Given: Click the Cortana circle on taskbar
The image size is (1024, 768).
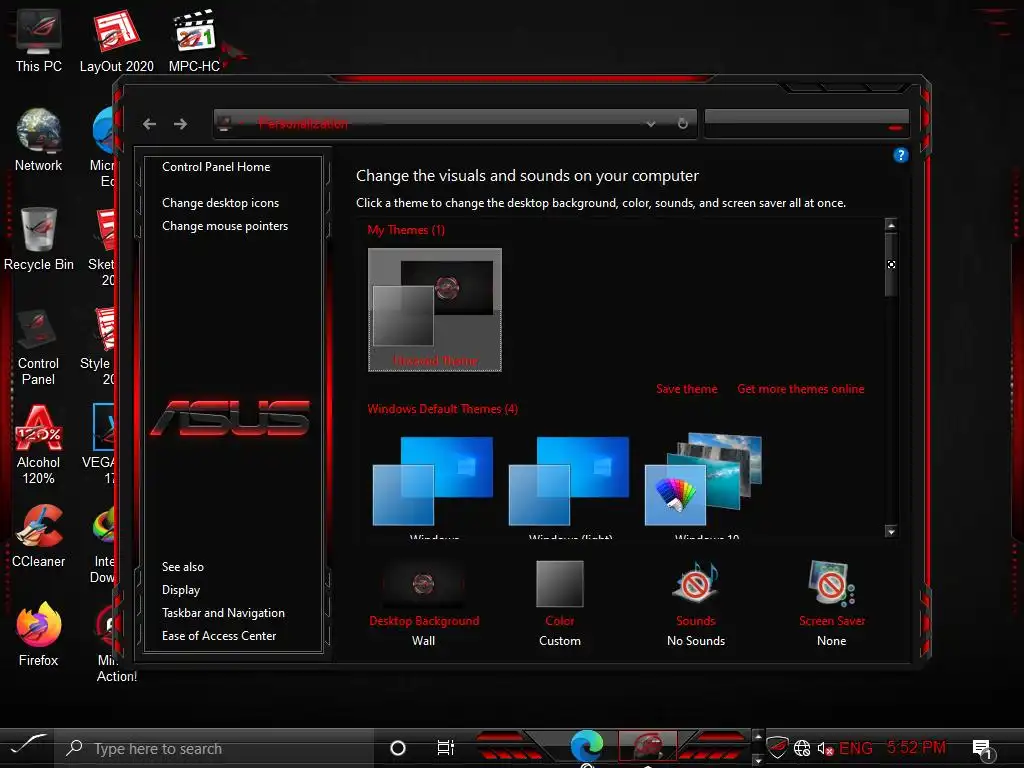Looking at the screenshot, I should (398, 748).
